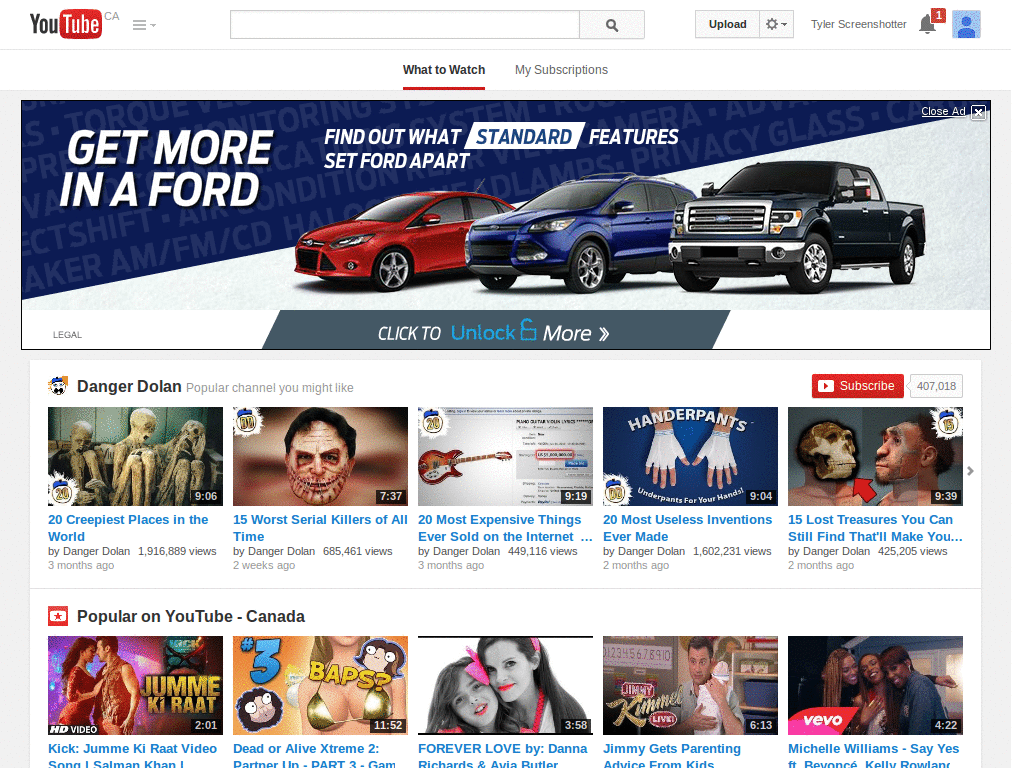The width and height of the screenshot is (1024, 768).
Task: Click title 15 Worst Serial Killers of All Time
Action: (x=320, y=528)
